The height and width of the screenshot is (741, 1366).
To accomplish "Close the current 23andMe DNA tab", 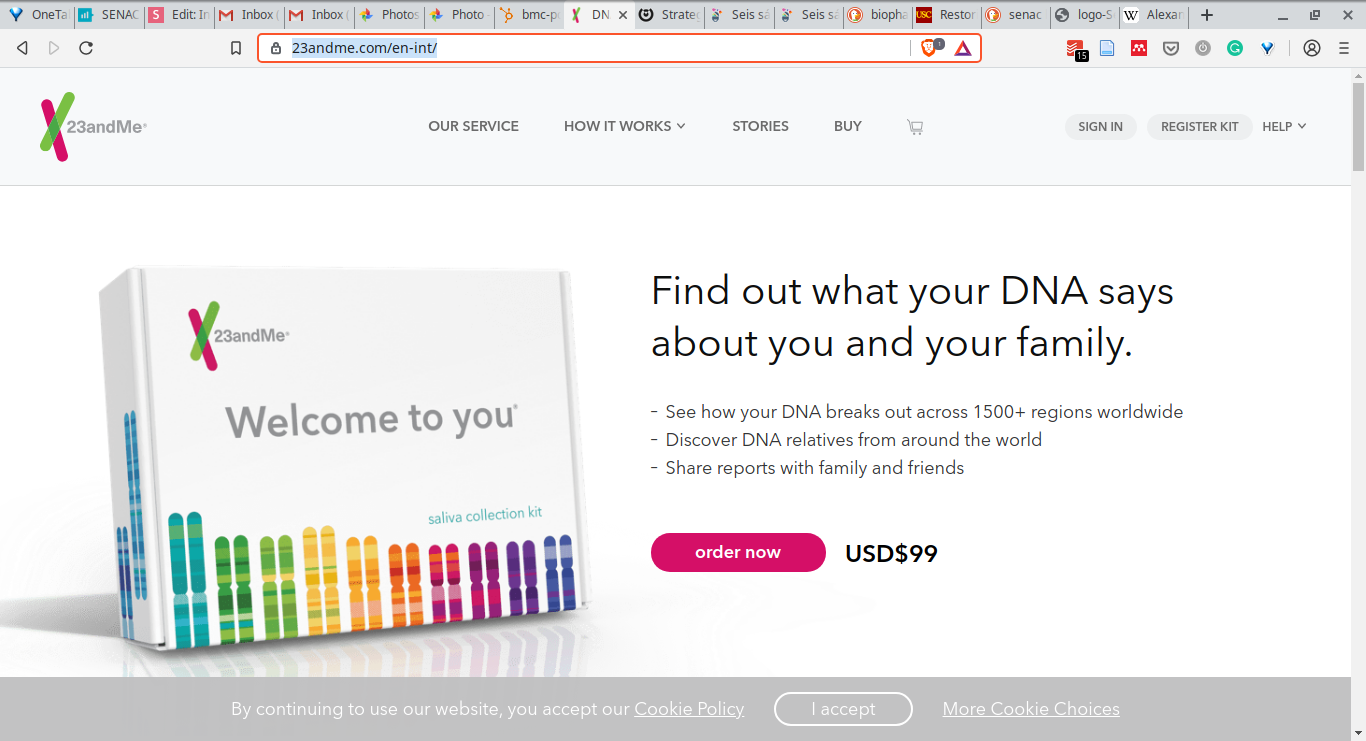I will [x=623, y=15].
